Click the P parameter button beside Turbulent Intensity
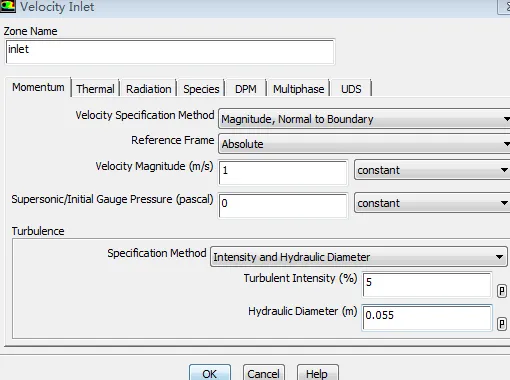 point(502,291)
